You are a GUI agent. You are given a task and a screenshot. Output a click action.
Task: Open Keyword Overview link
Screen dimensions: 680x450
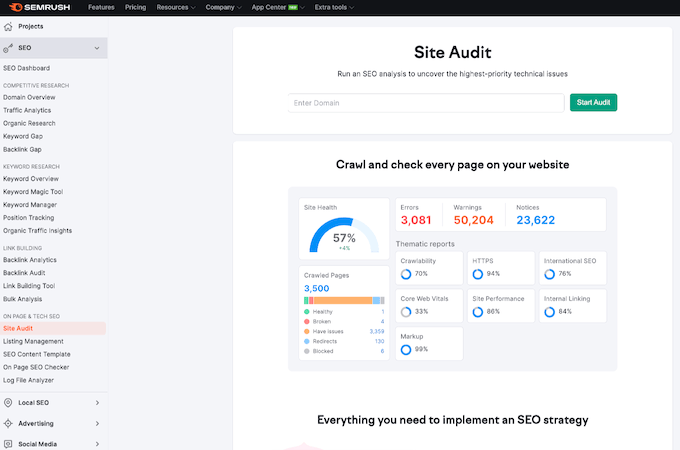pyautogui.click(x=31, y=179)
